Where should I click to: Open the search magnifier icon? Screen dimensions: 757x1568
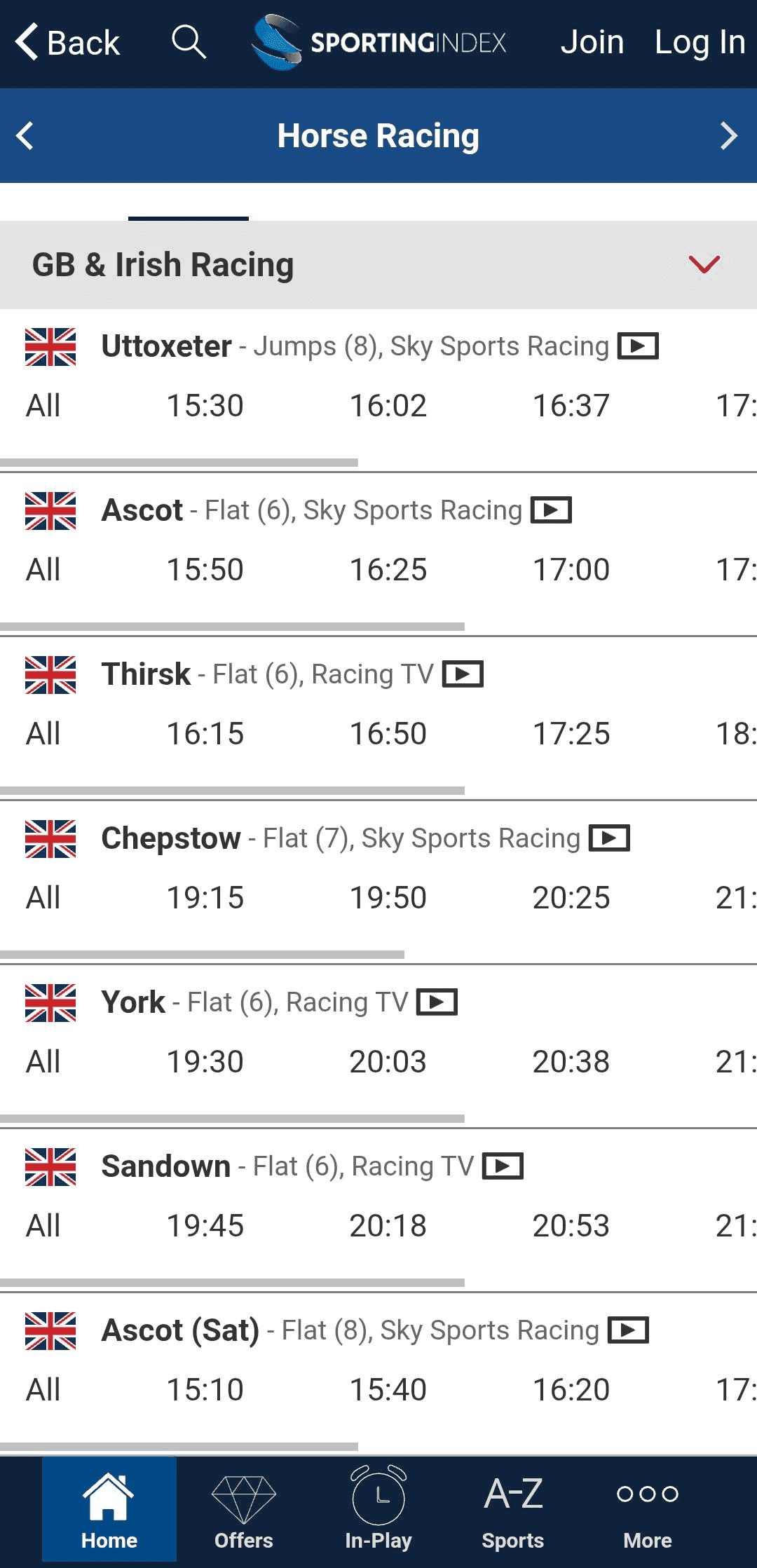tap(189, 42)
